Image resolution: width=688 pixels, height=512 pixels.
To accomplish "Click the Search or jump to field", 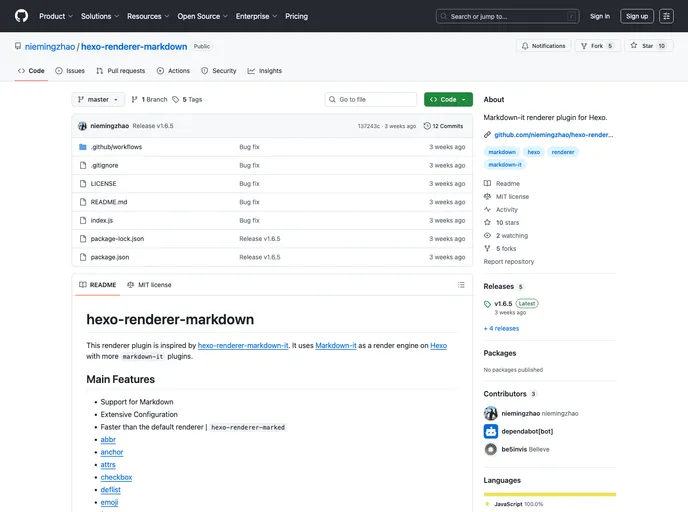I will pos(507,16).
